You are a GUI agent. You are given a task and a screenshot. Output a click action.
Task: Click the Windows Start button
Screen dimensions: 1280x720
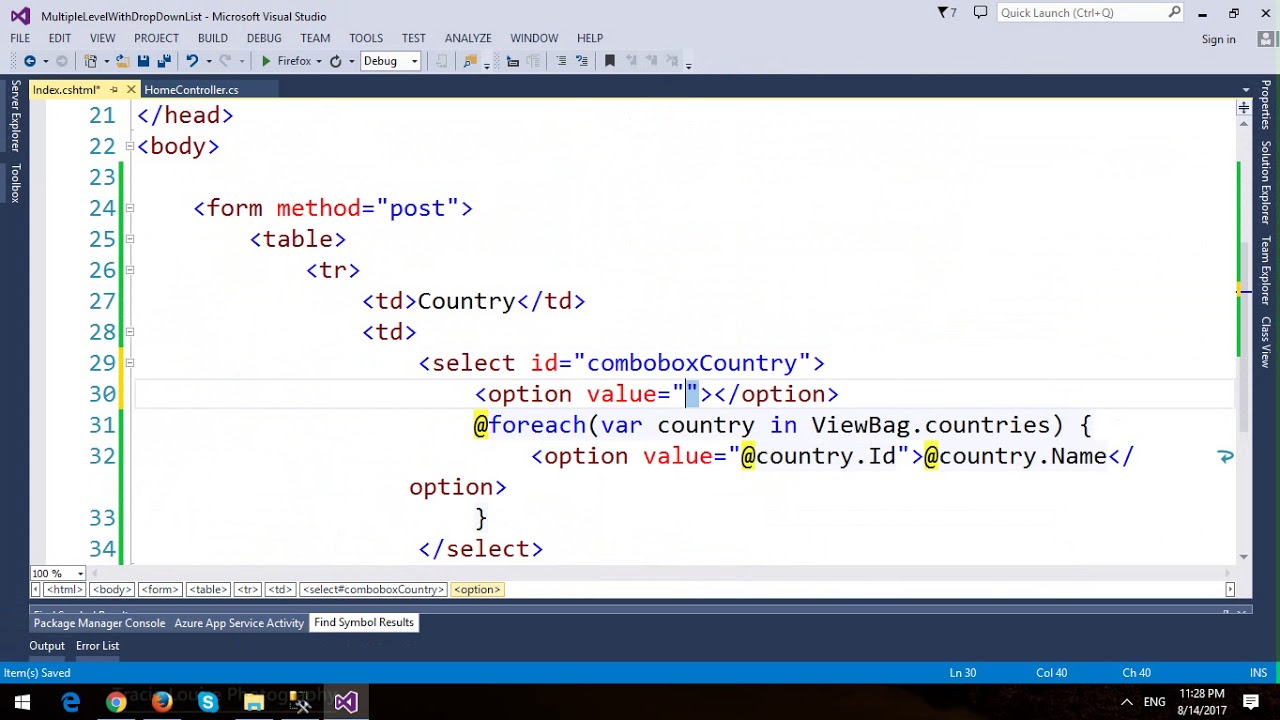22,702
